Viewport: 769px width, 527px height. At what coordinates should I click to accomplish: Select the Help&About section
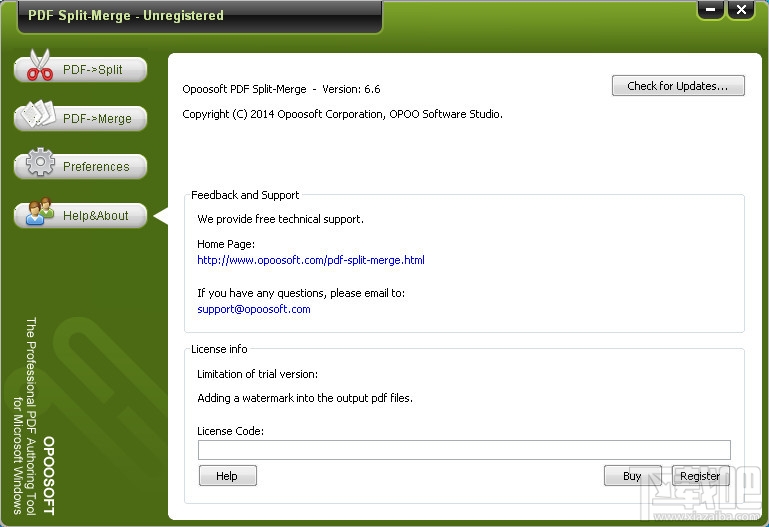(x=80, y=215)
